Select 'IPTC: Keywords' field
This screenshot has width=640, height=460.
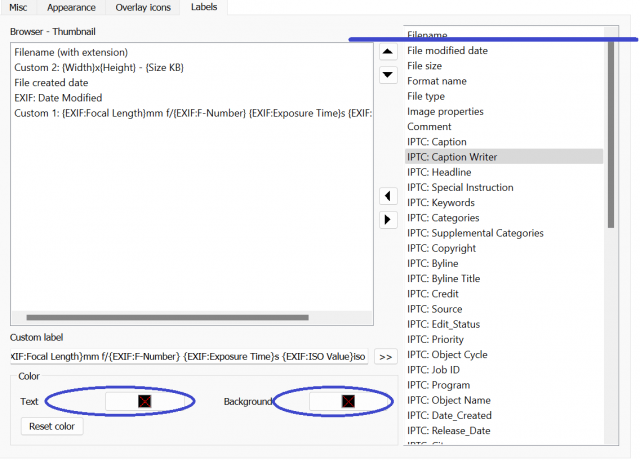(504, 203)
